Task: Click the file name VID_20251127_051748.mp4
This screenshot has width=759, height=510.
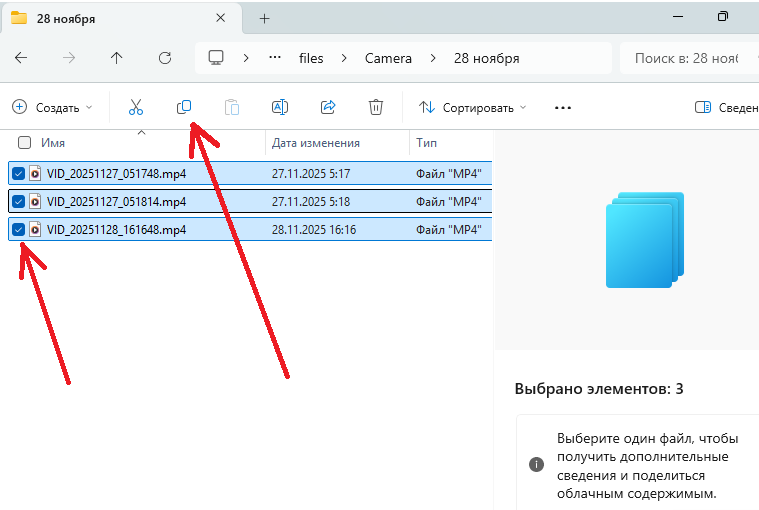Action: (116, 174)
